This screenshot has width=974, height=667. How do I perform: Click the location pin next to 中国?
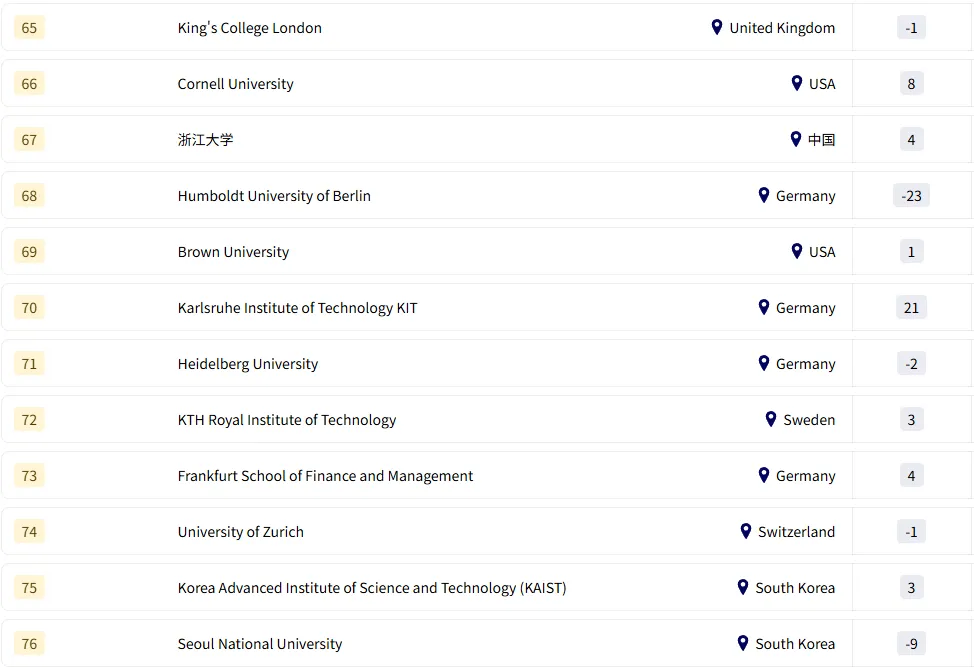(796, 139)
